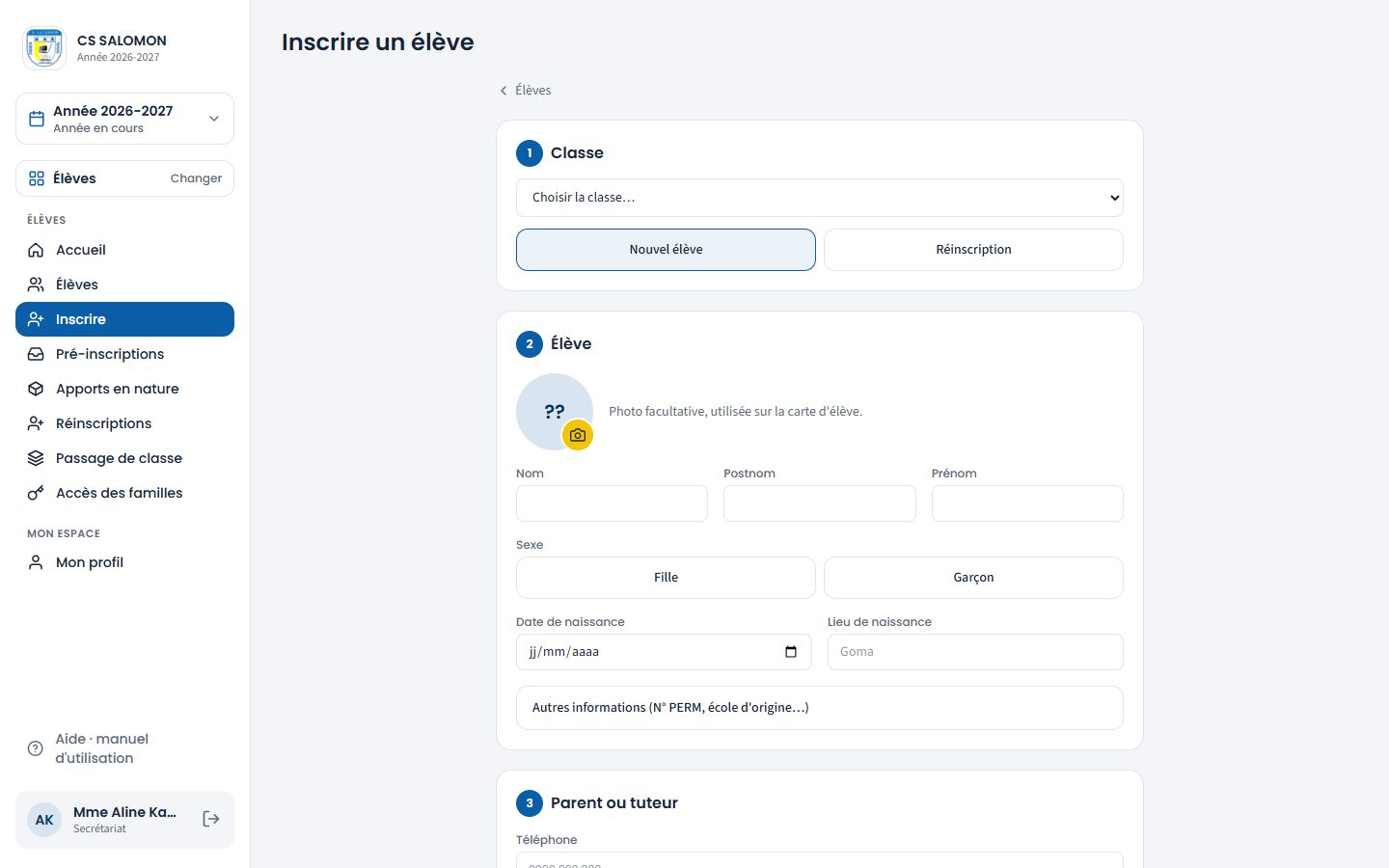
Task: Choose Garçon as the student's sex
Action: tap(973, 578)
